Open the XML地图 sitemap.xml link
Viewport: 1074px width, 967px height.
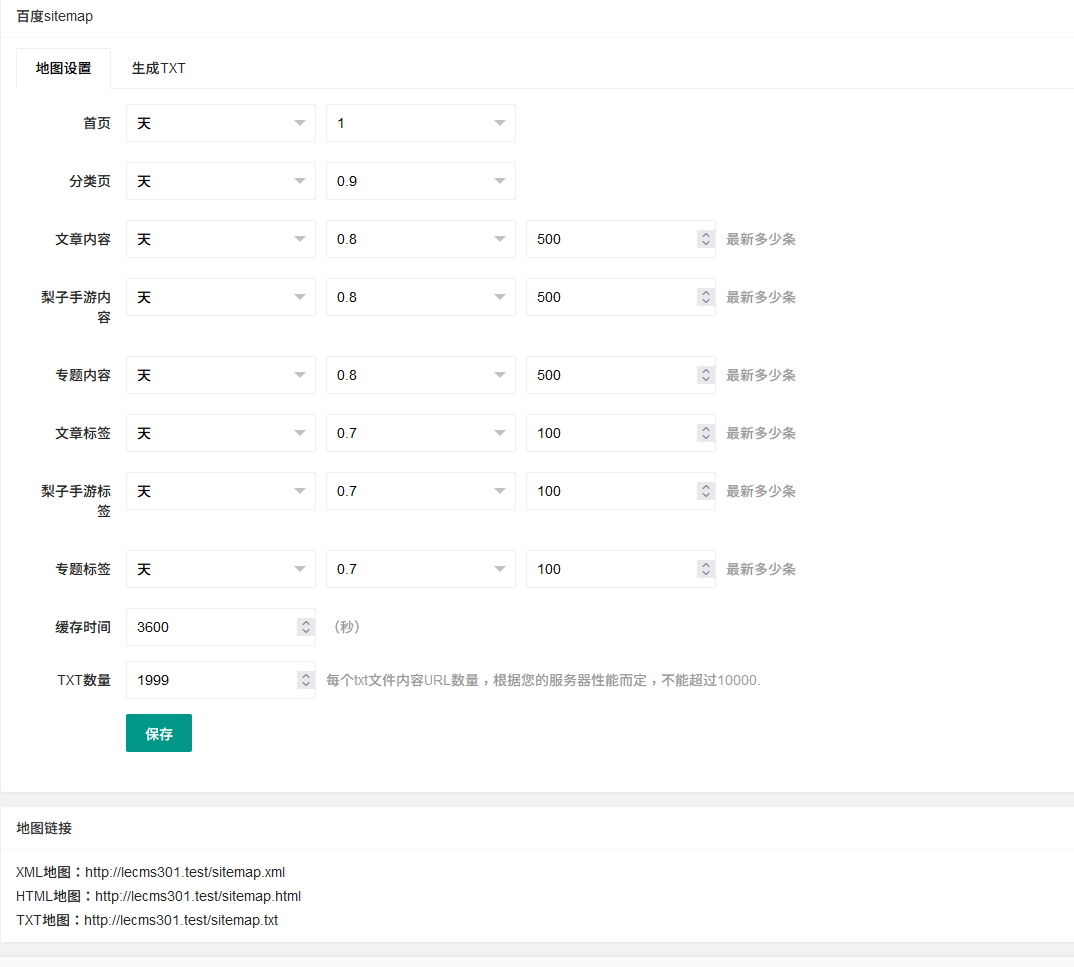(x=185, y=871)
